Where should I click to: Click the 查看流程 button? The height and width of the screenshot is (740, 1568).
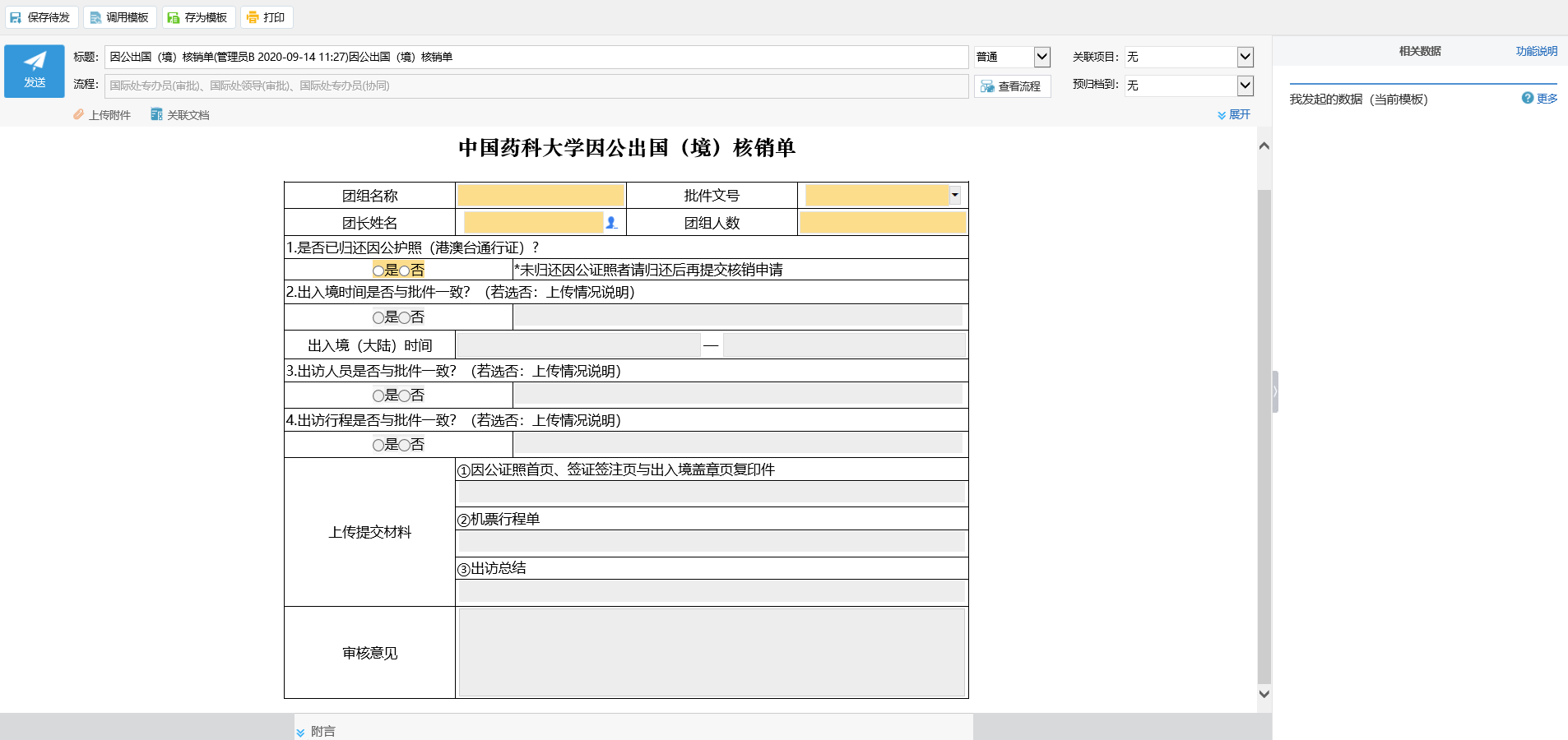point(1012,86)
